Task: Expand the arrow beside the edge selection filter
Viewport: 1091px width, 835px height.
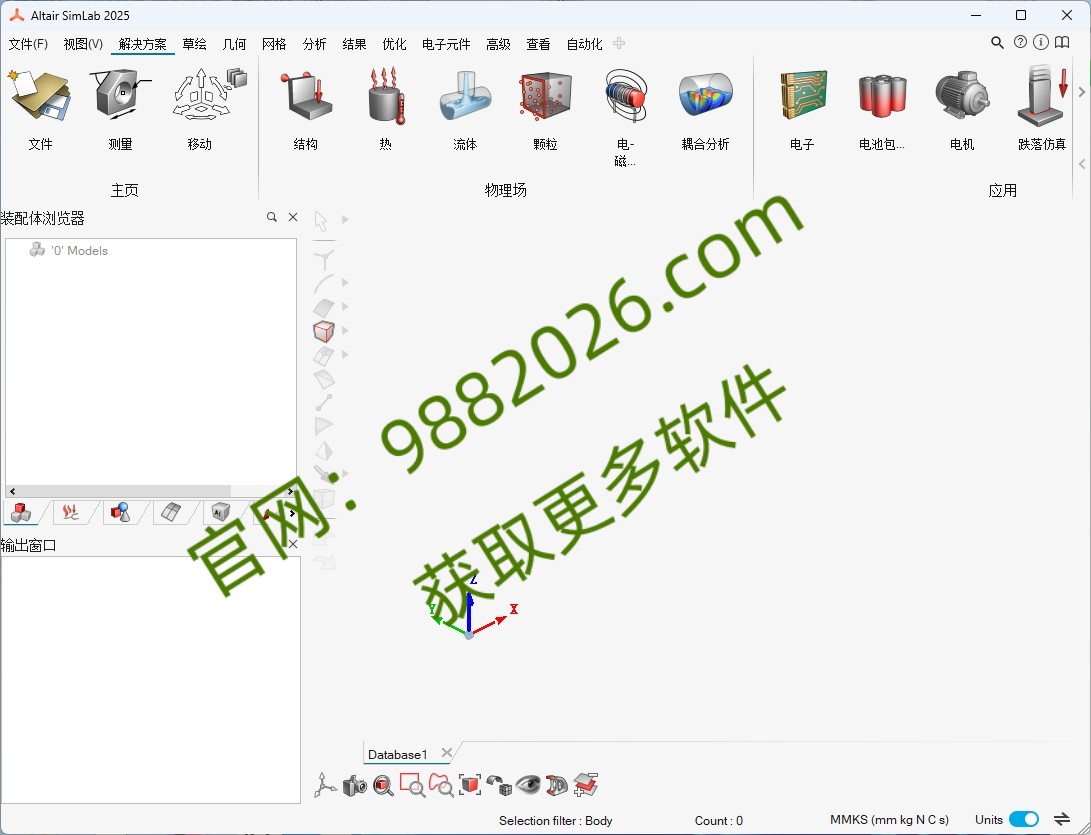Action: (345, 283)
